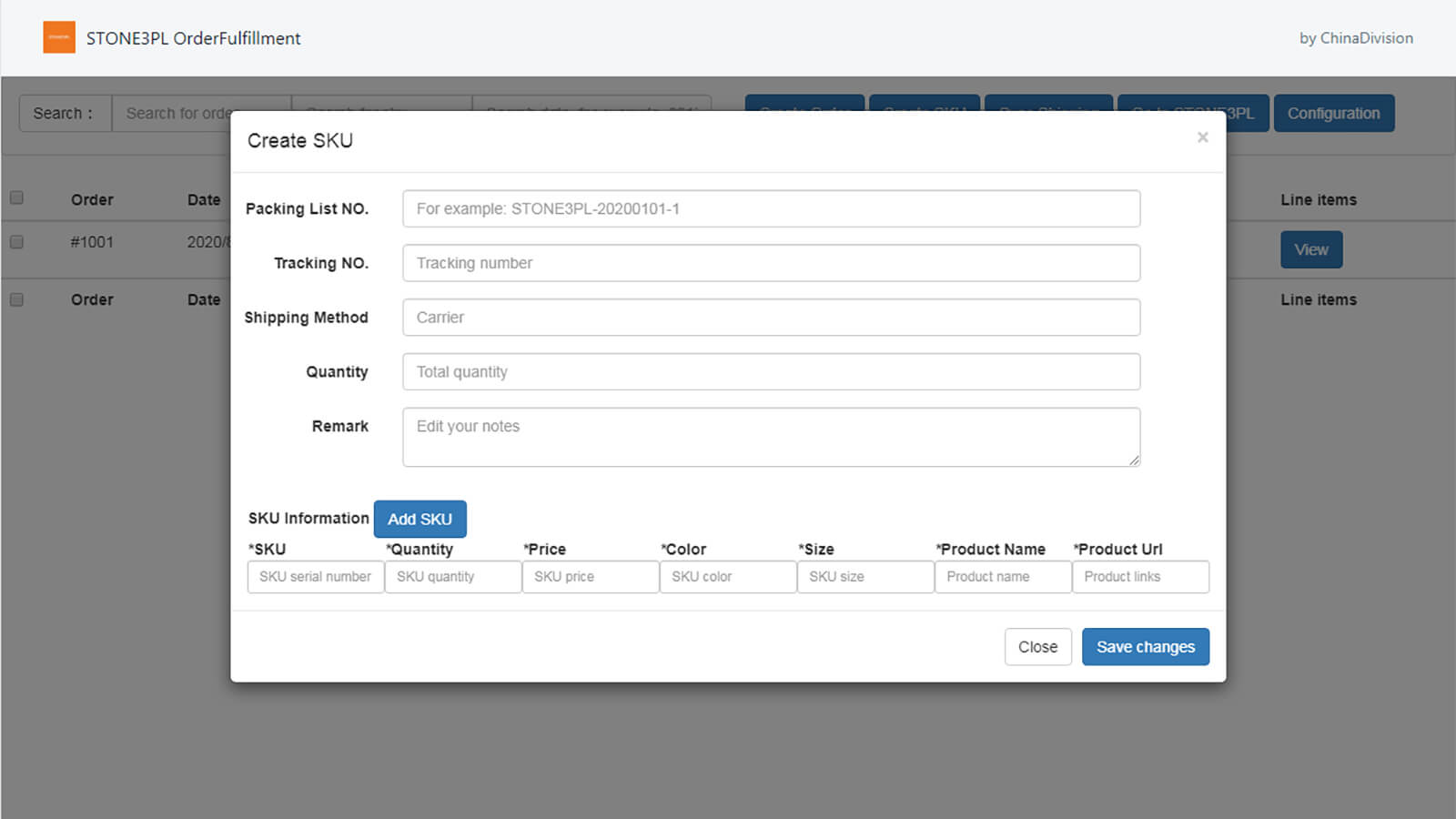This screenshot has width=1456, height=819.
Task: Select the Shipping Method carrier field
Action: (x=772, y=317)
